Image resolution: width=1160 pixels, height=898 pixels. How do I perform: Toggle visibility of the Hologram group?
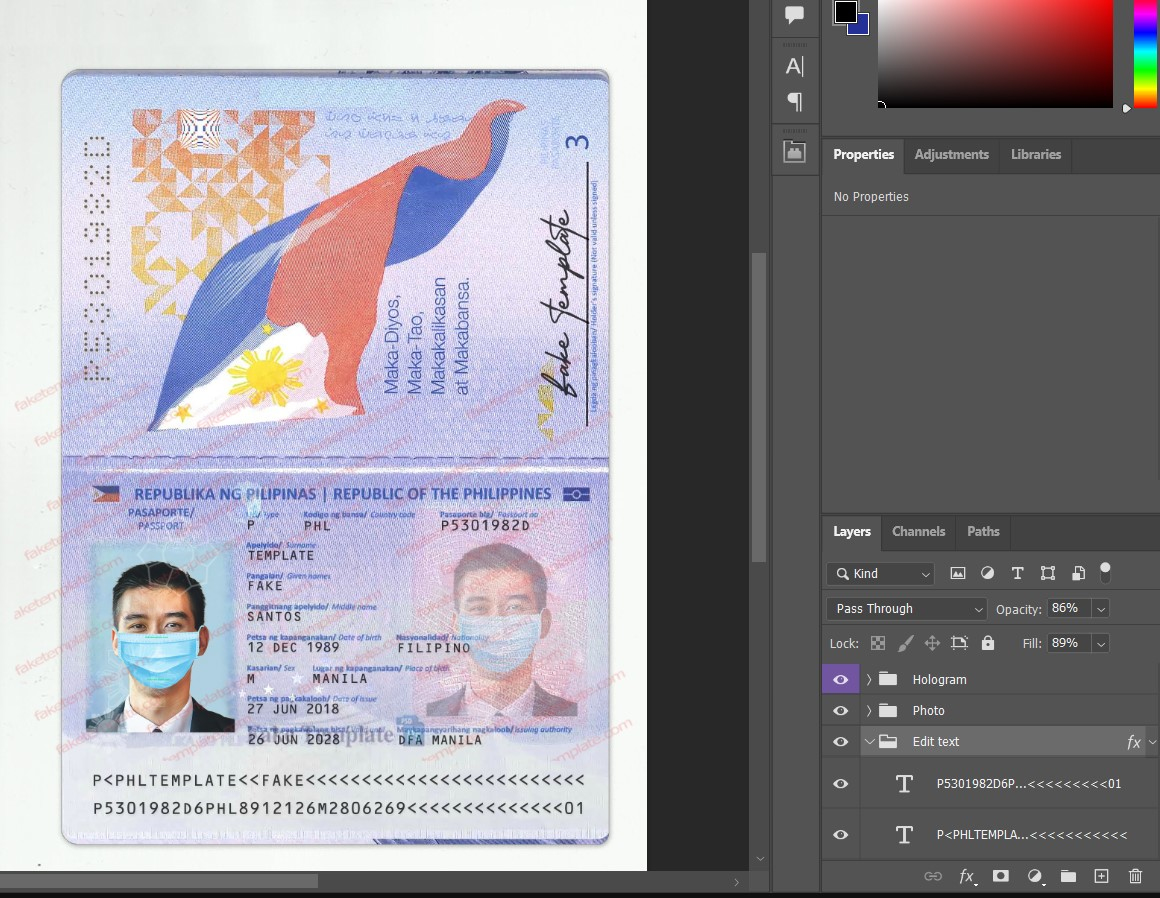(840, 679)
